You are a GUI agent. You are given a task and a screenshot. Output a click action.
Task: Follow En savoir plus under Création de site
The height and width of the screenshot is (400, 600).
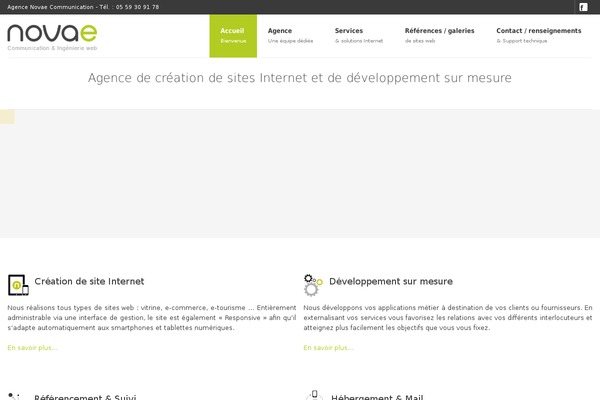point(33,348)
